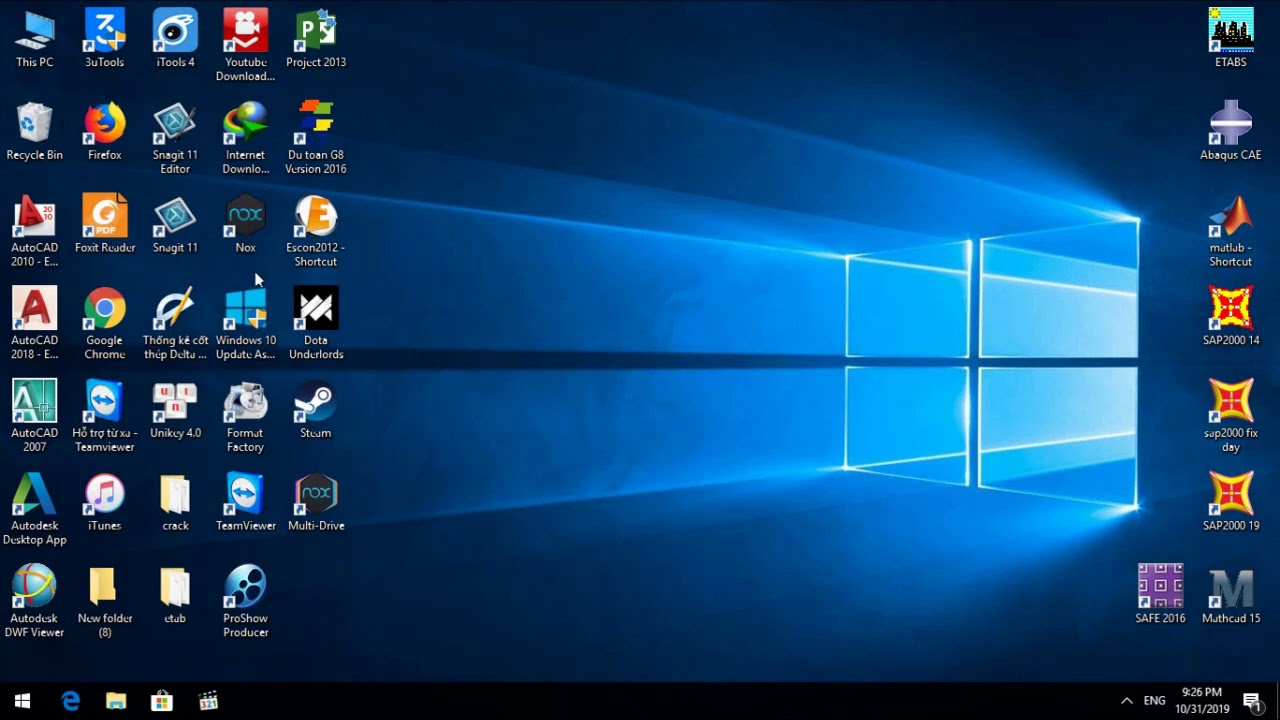The width and height of the screenshot is (1280, 720).
Task: Launch AutoCAD 2010 shortcut
Action: pyautogui.click(x=34, y=231)
